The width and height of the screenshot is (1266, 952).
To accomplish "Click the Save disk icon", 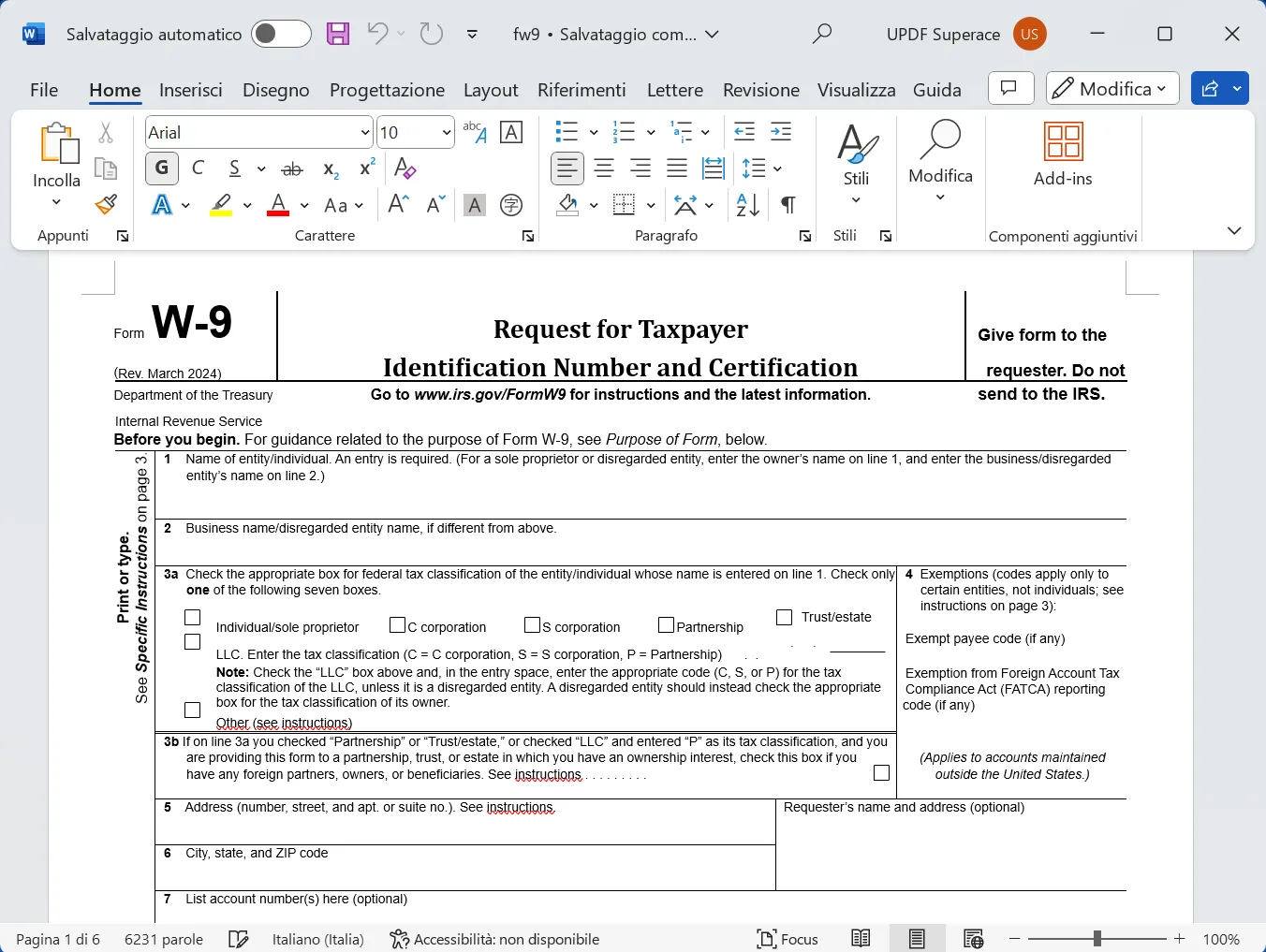I will 338,35.
